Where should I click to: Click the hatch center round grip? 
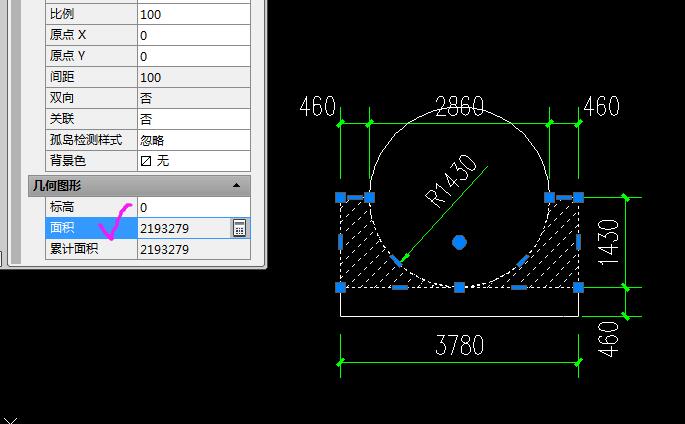click(x=459, y=242)
